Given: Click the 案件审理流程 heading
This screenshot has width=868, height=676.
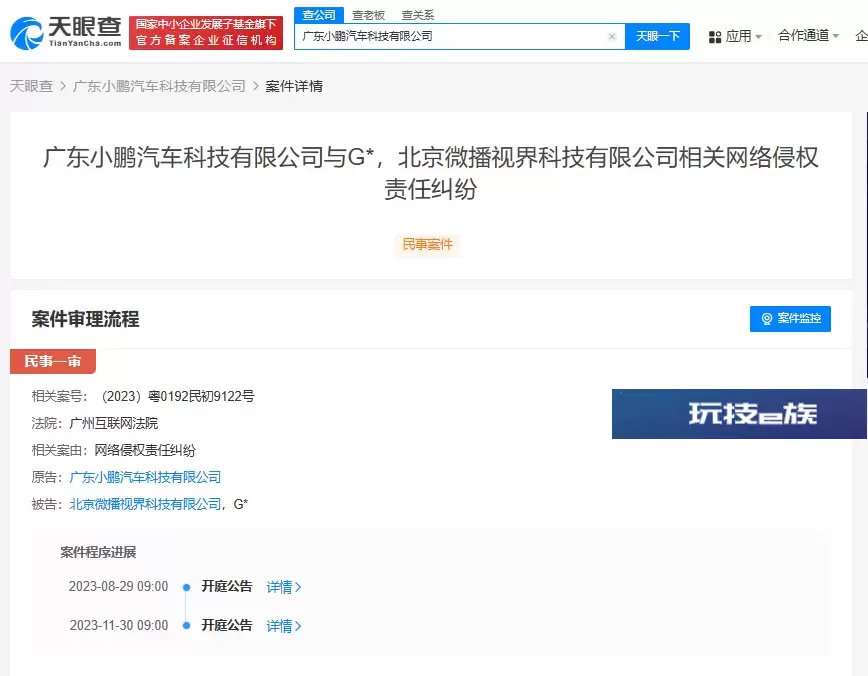Looking at the screenshot, I should [x=85, y=319].
